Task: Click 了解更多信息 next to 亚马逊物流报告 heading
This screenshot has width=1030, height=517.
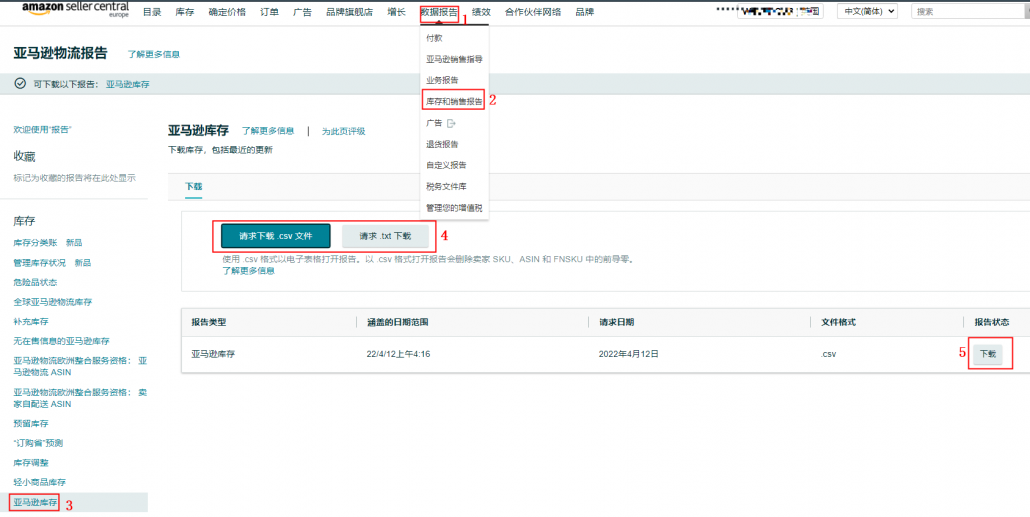Action: coord(154,55)
